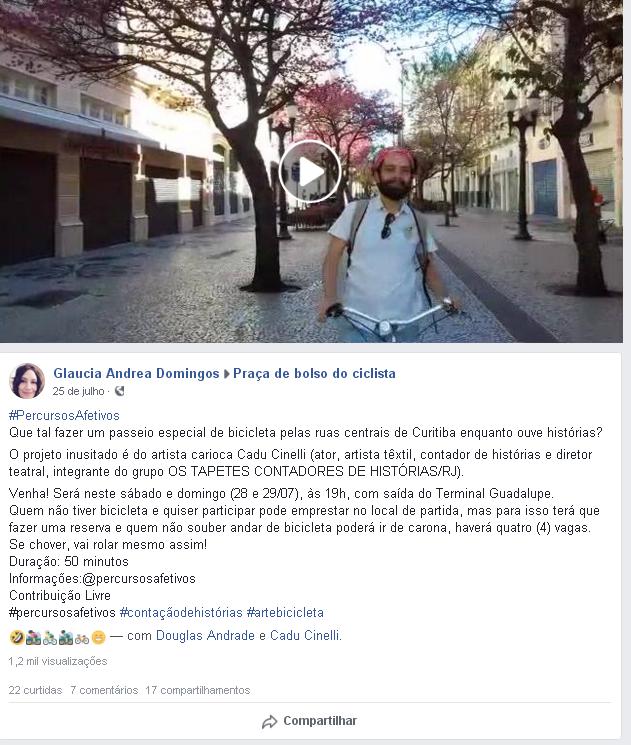Open the 25 de julho timestamp

(x=78, y=391)
